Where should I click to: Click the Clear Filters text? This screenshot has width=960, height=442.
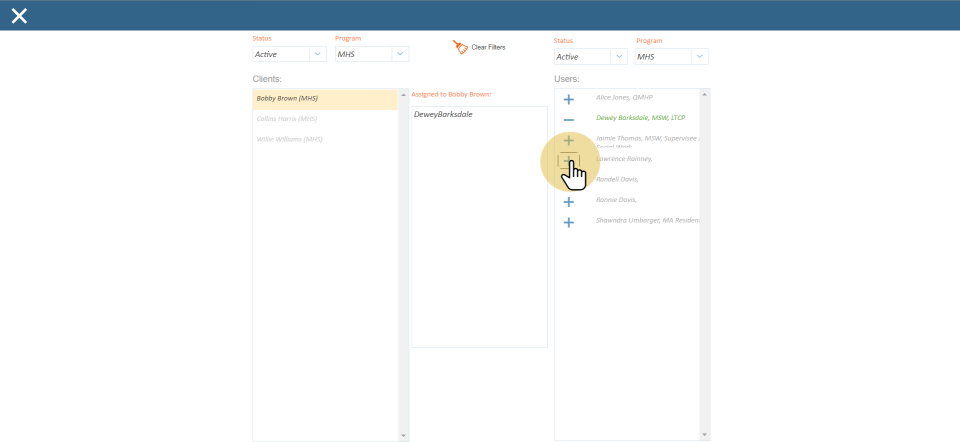coord(488,48)
